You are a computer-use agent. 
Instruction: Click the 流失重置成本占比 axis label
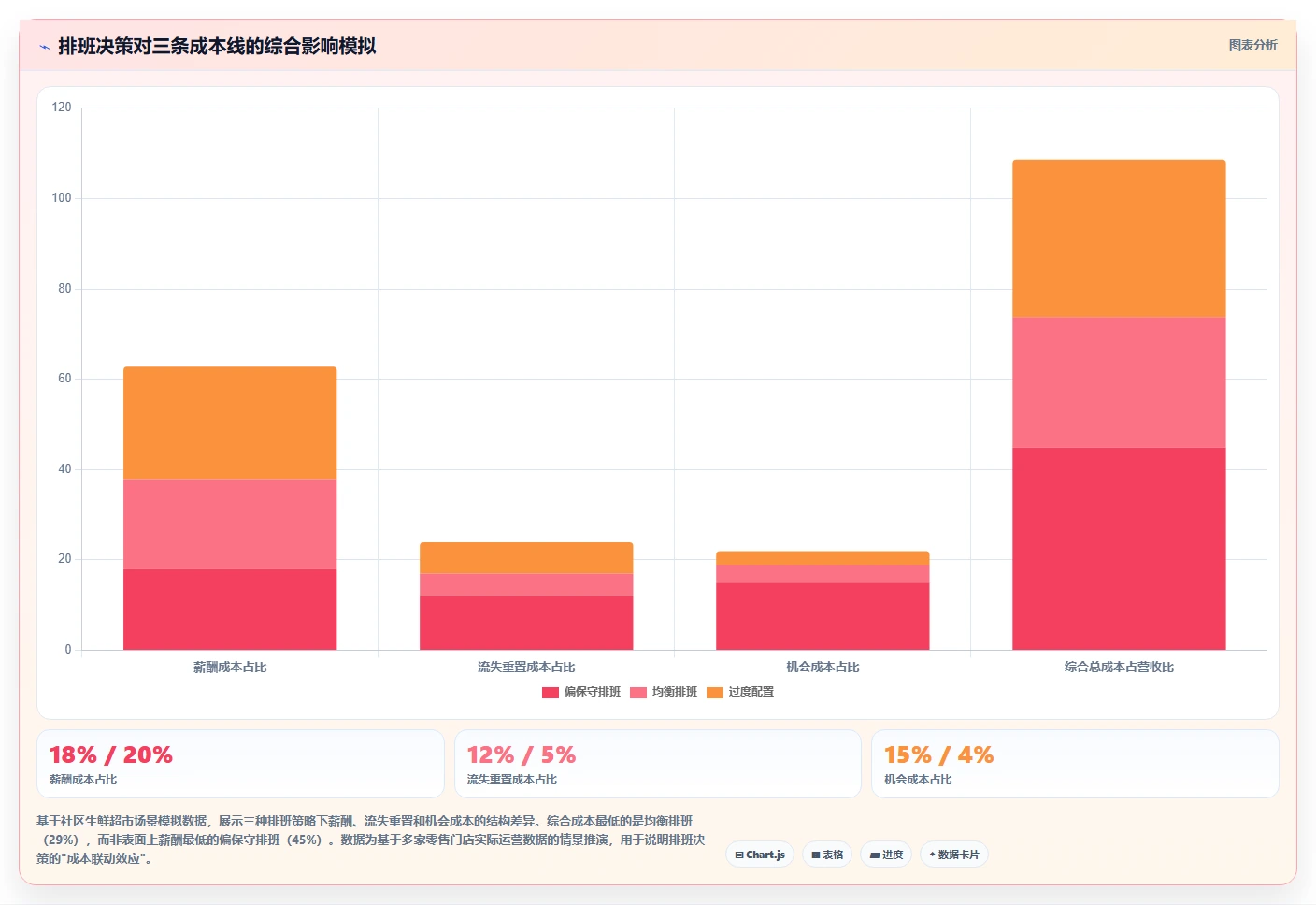[x=526, y=667]
